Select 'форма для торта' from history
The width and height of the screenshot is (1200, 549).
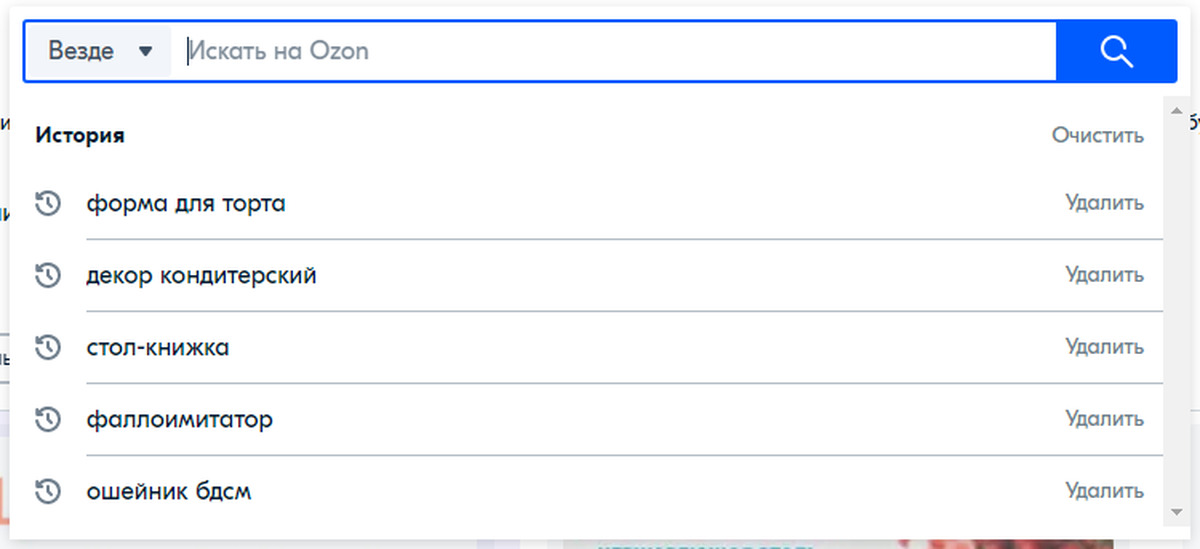point(186,204)
